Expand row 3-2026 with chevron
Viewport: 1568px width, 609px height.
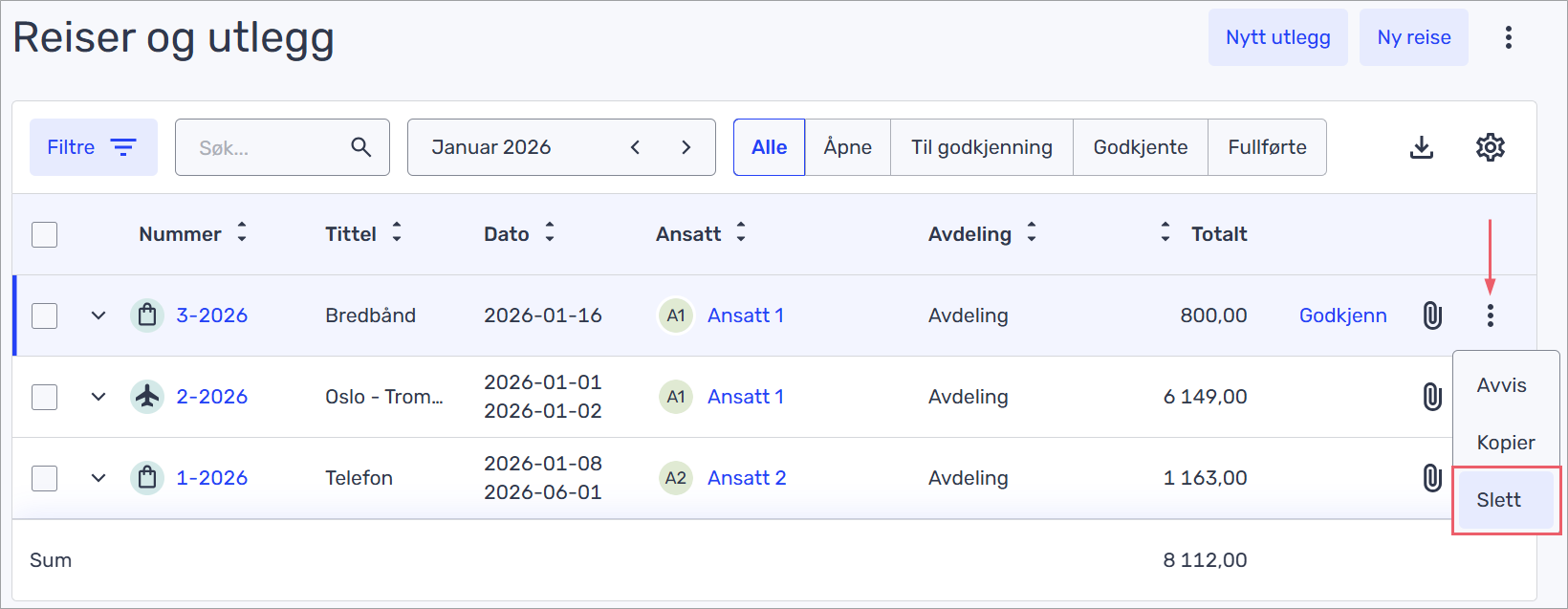[x=98, y=315]
